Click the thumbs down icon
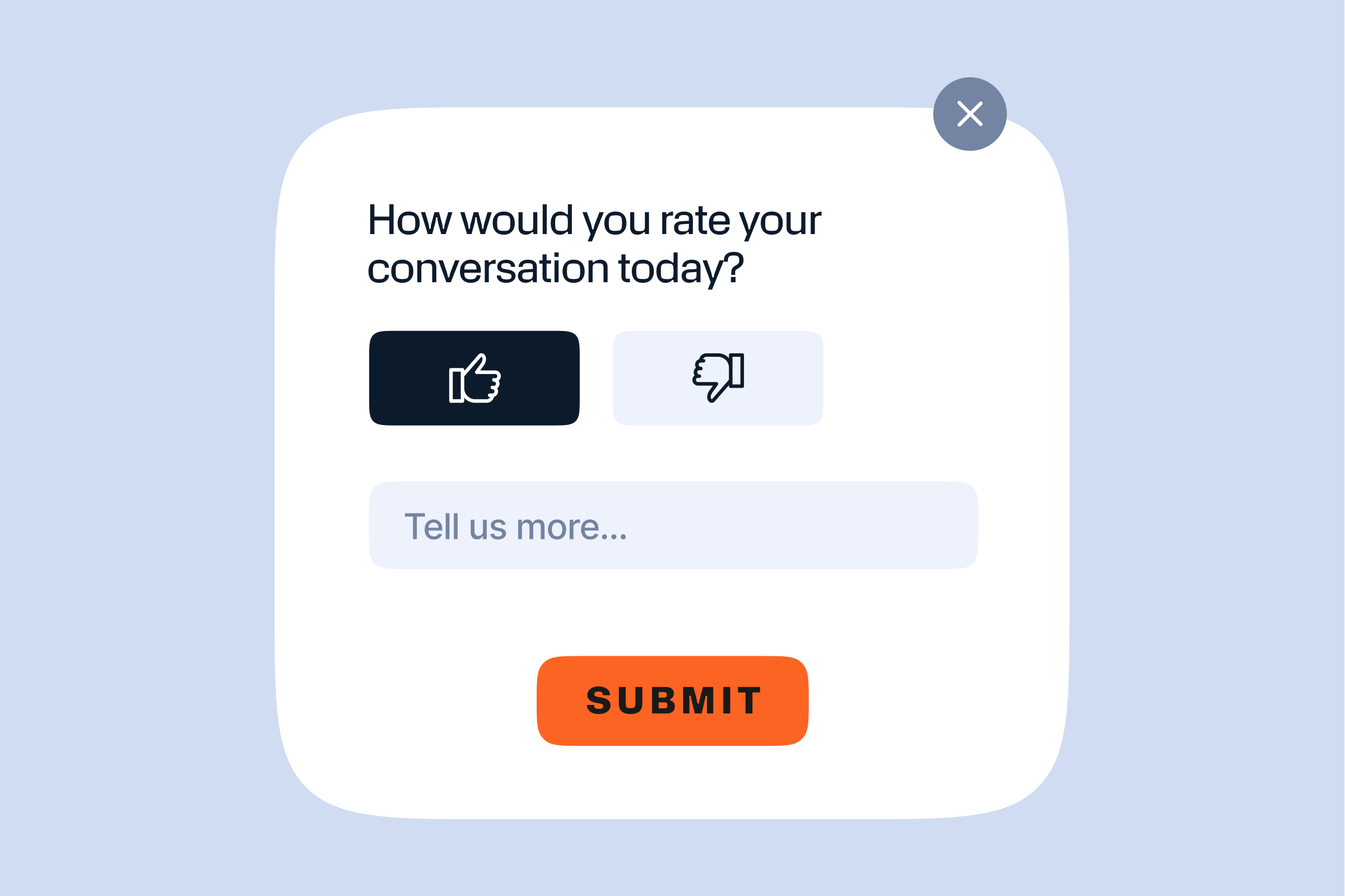Viewport: 1345px width, 896px height. coord(718,377)
